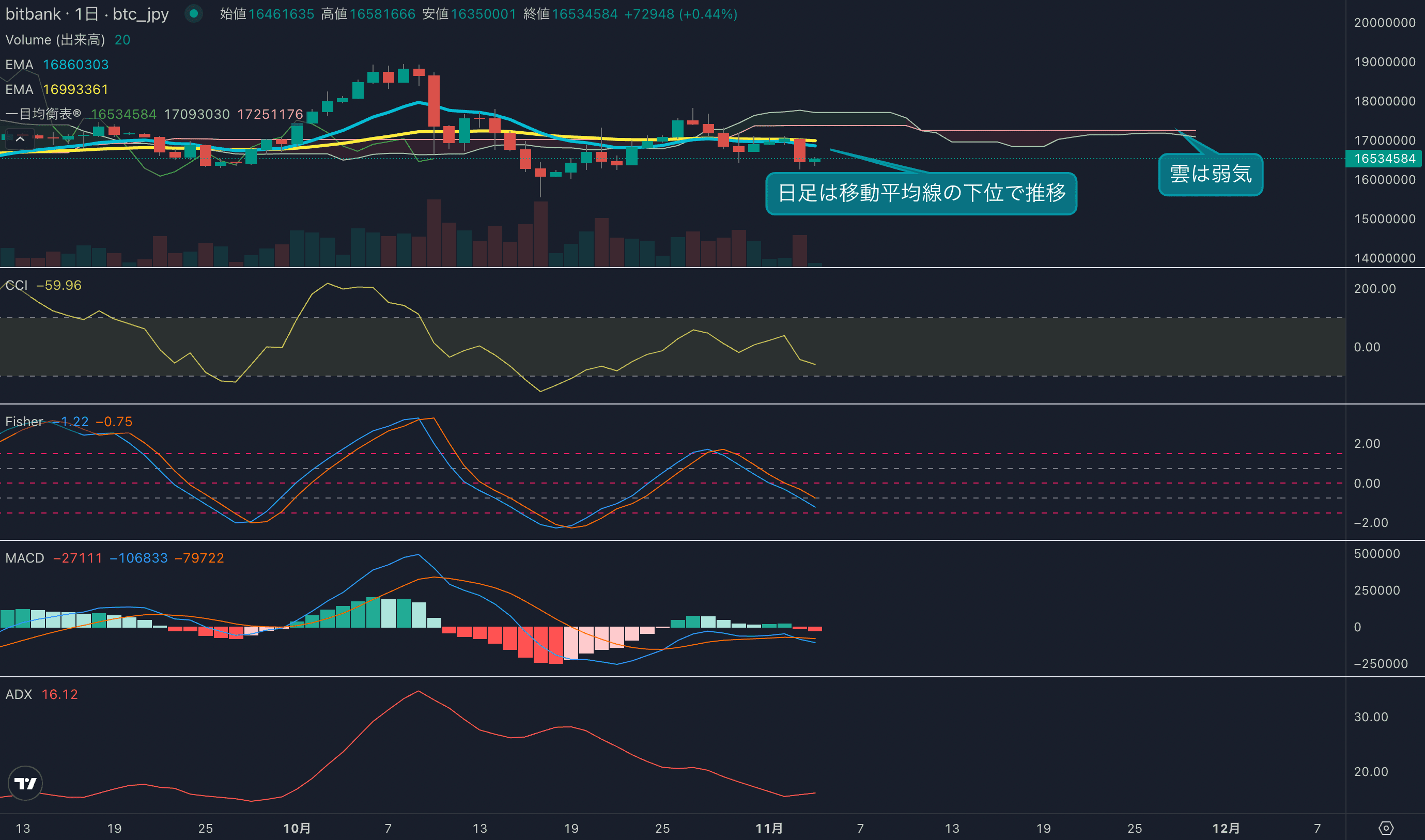
Task: Select the blue EMA 16860303 legend
Action: (57, 65)
